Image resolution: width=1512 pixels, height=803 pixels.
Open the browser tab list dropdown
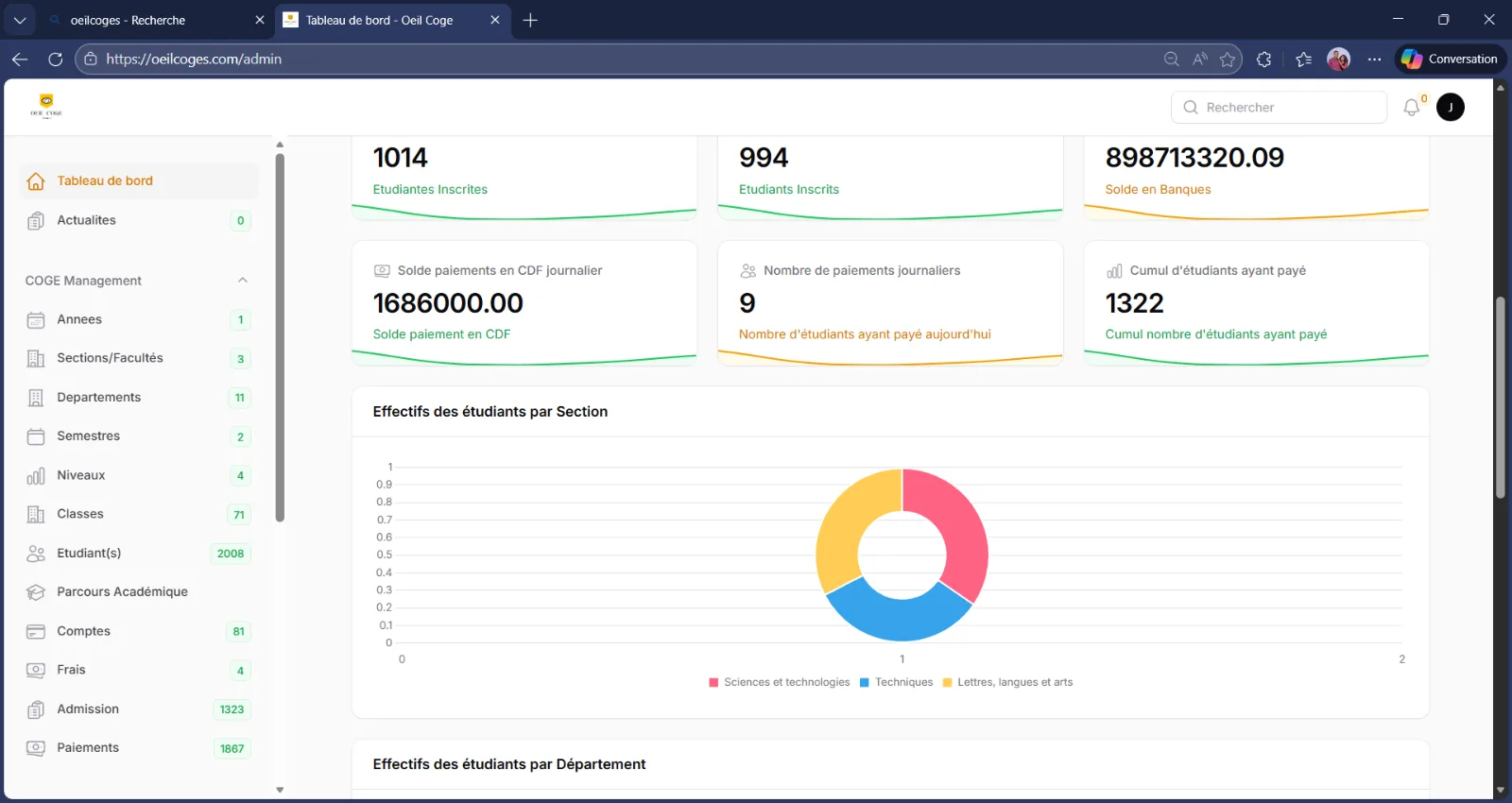tap(20, 20)
